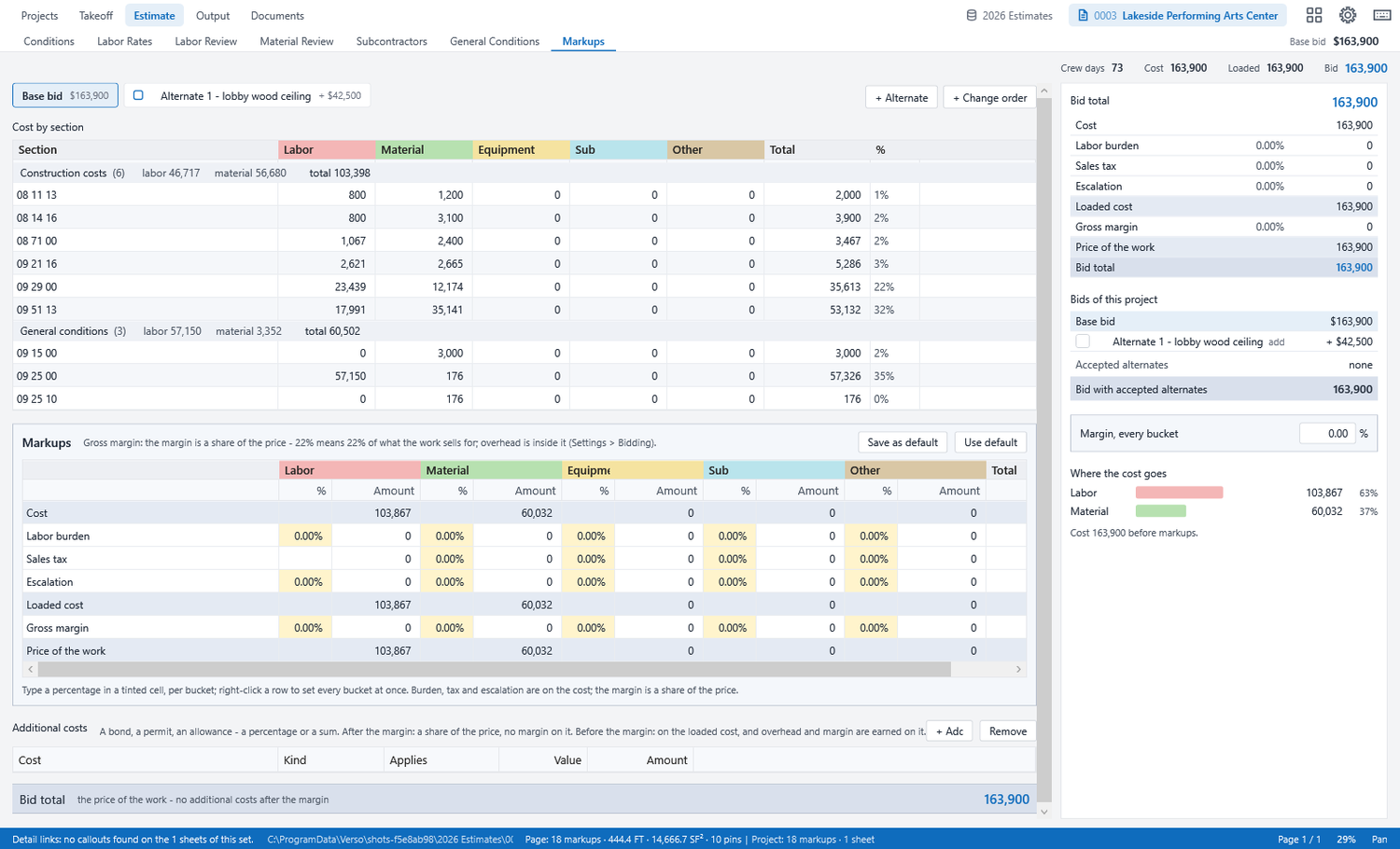The image size is (1400, 849).
Task: Click the Margin, every bucket input field
Action: 1326,434
